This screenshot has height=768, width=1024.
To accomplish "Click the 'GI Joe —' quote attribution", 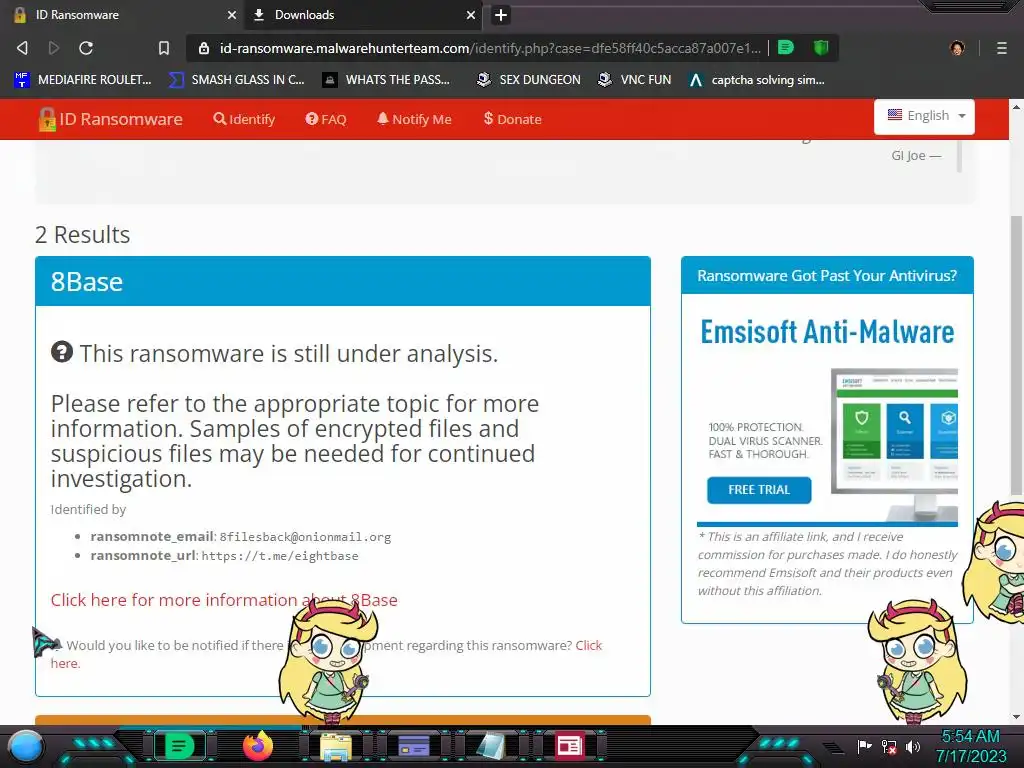I will coord(916,155).
